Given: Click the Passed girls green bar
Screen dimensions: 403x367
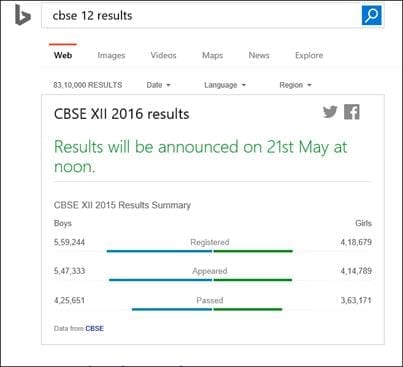Looking at the screenshot, I should point(248,309).
